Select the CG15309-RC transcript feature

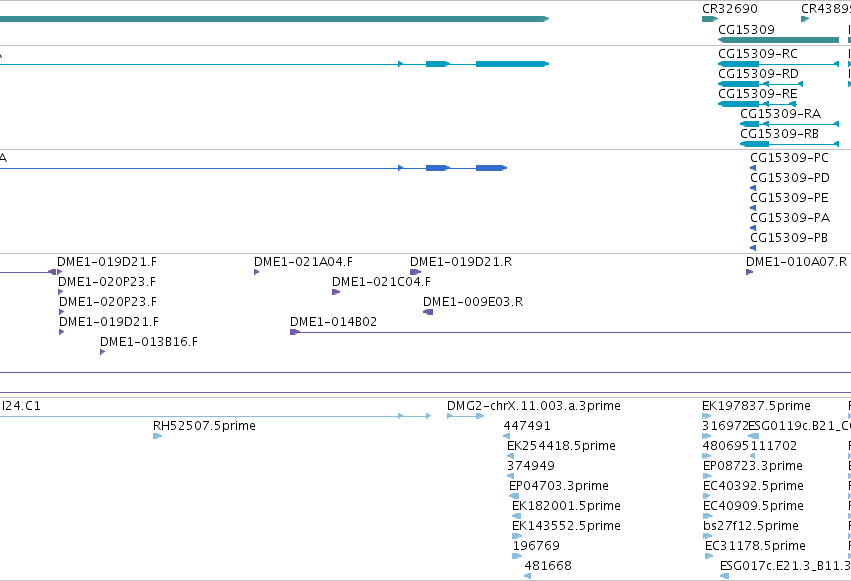tap(778, 64)
